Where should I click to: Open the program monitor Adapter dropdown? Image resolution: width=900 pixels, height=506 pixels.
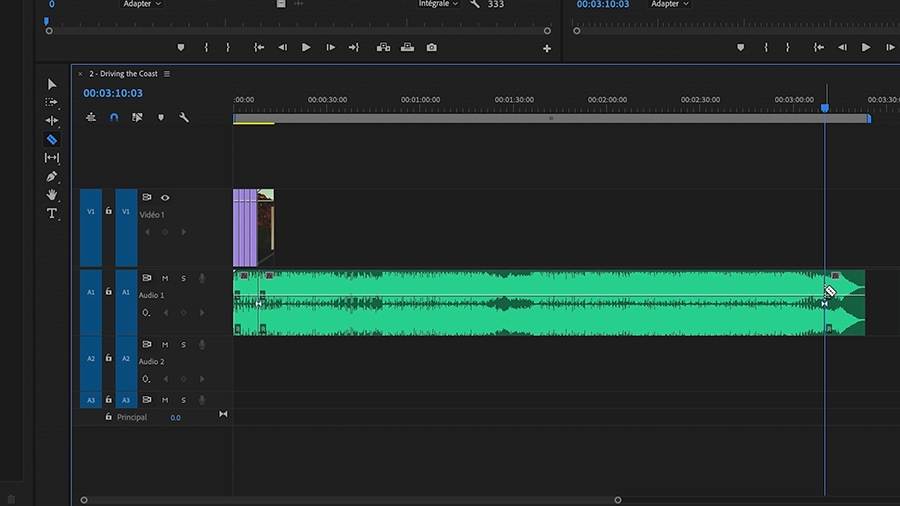[670, 4]
